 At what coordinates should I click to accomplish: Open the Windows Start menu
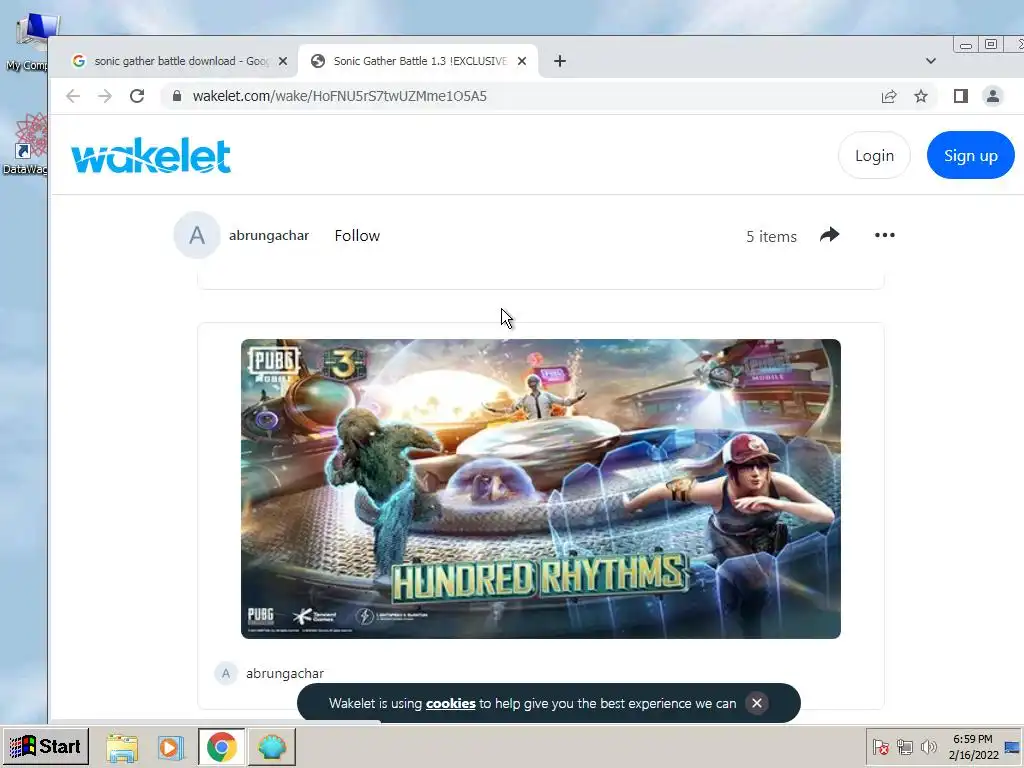45,746
